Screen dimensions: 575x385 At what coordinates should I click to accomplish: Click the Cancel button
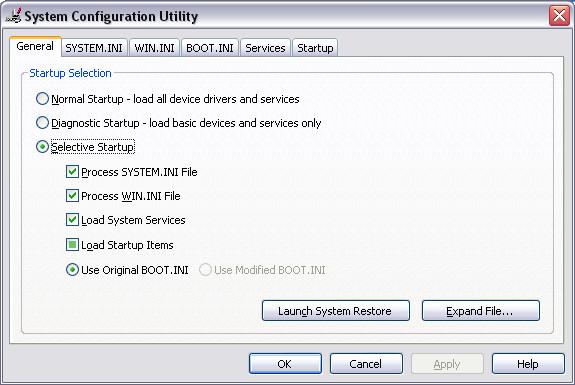[x=366, y=364]
